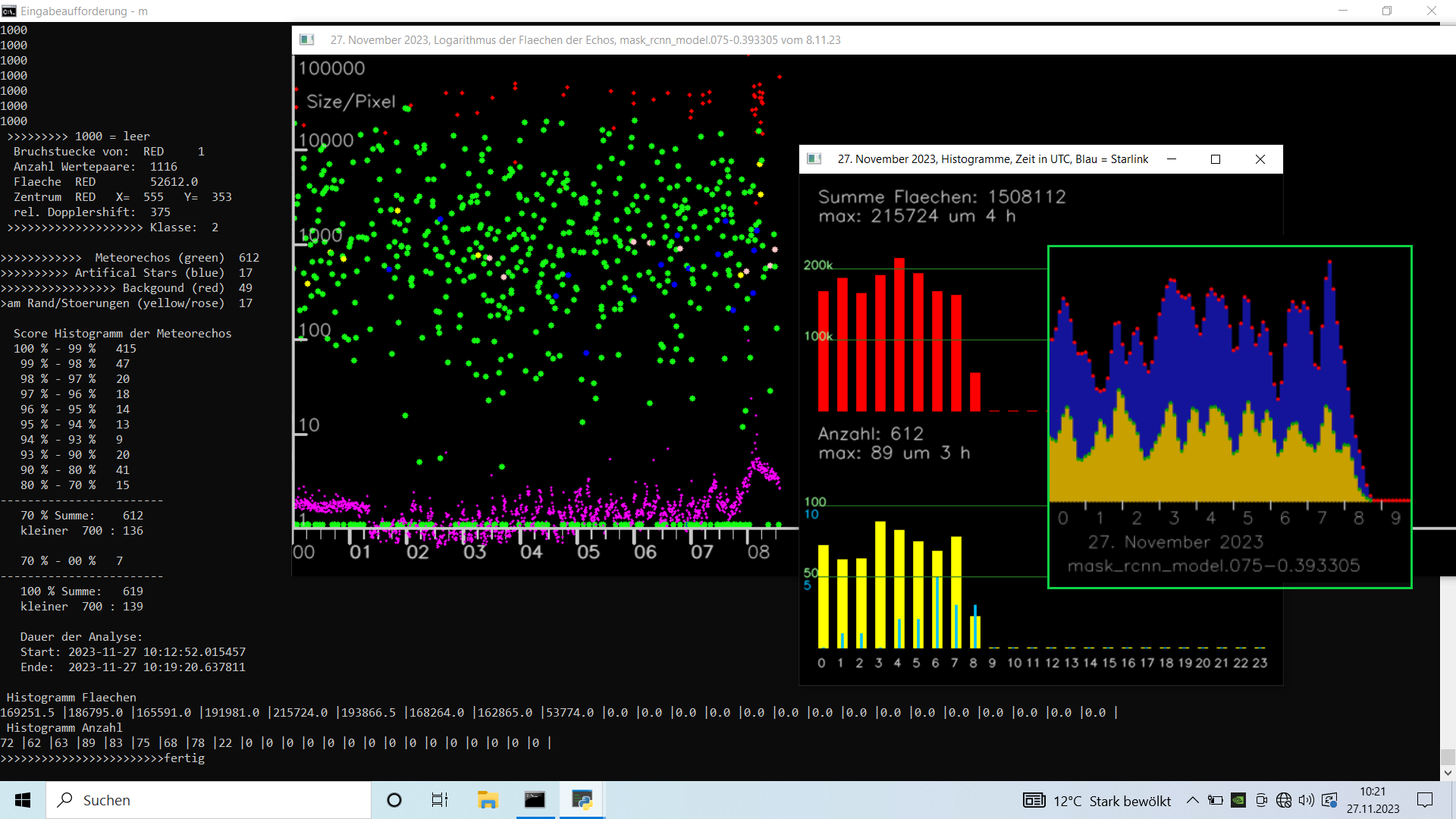Click the '100 % - 99 % 415' row
The width and height of the screenshot is (1456, 819).
tap(75, 349)
